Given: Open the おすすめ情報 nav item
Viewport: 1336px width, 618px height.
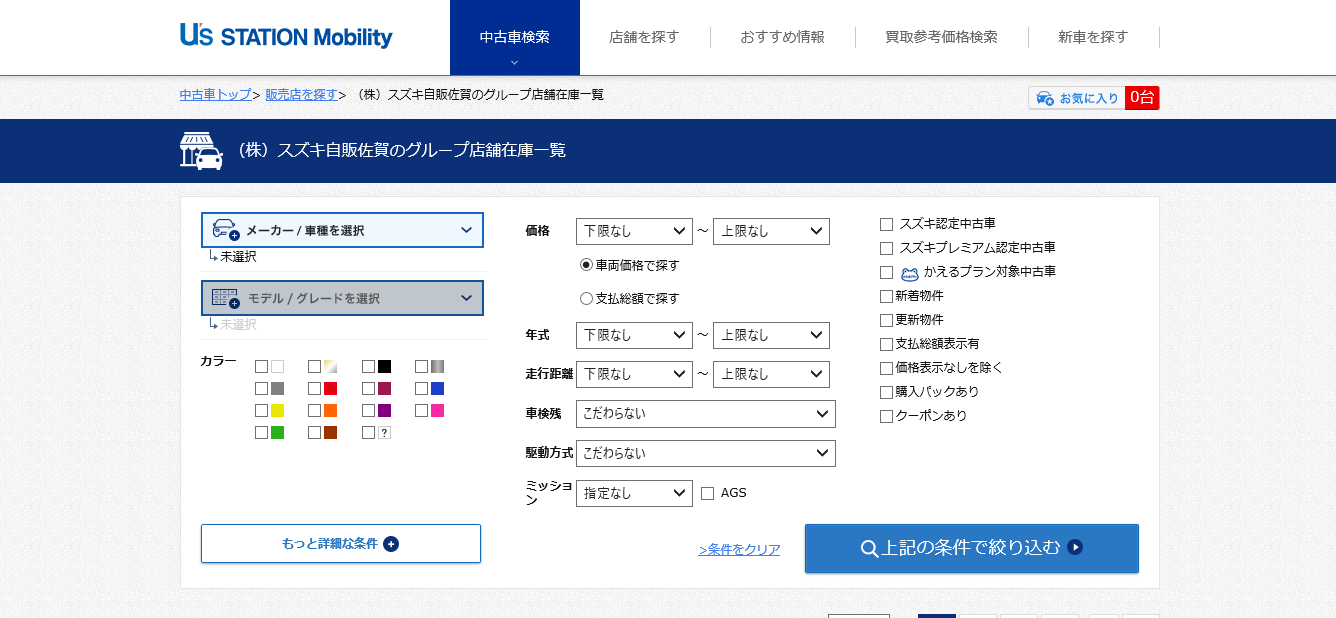Looking at the screenshot, I should [782, 37].
